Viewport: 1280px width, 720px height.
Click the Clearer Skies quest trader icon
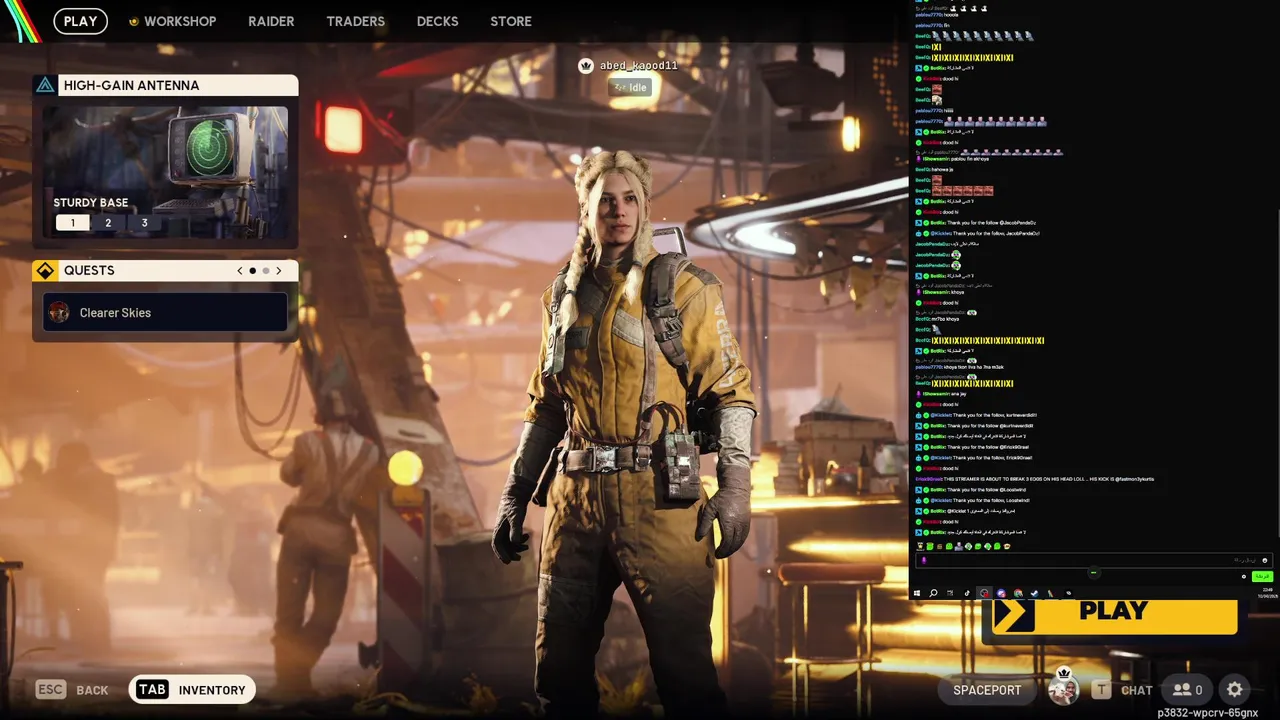point(59,313)
